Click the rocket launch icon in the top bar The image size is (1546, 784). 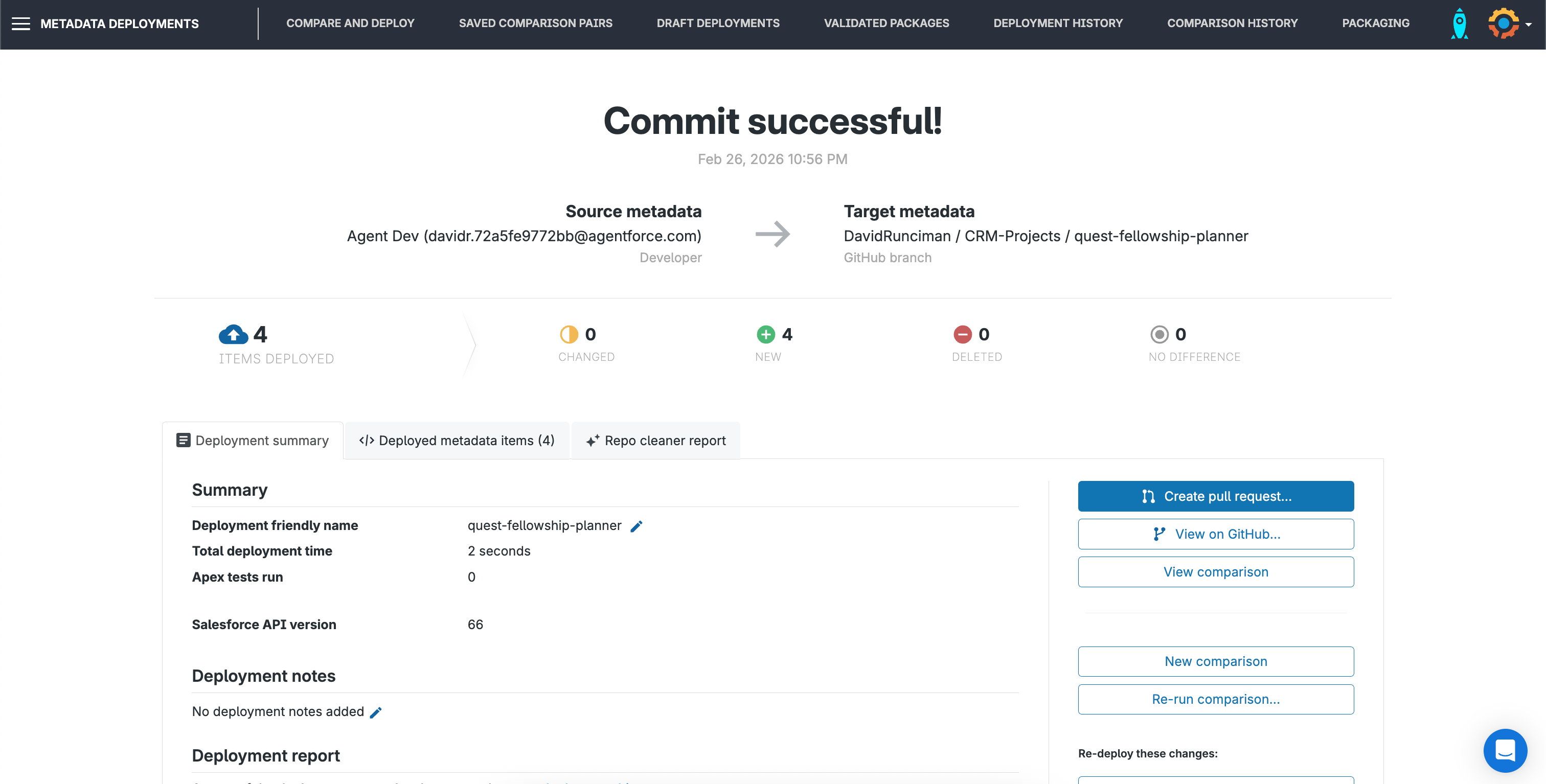point(1459,24)
